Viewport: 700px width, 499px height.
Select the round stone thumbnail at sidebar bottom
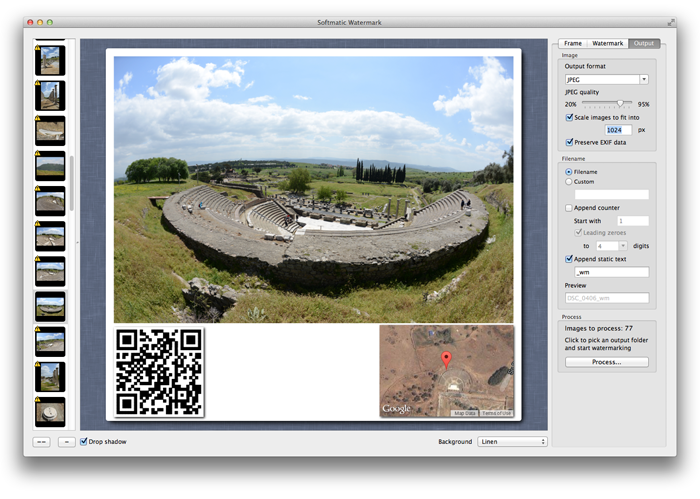pos(50,412)
